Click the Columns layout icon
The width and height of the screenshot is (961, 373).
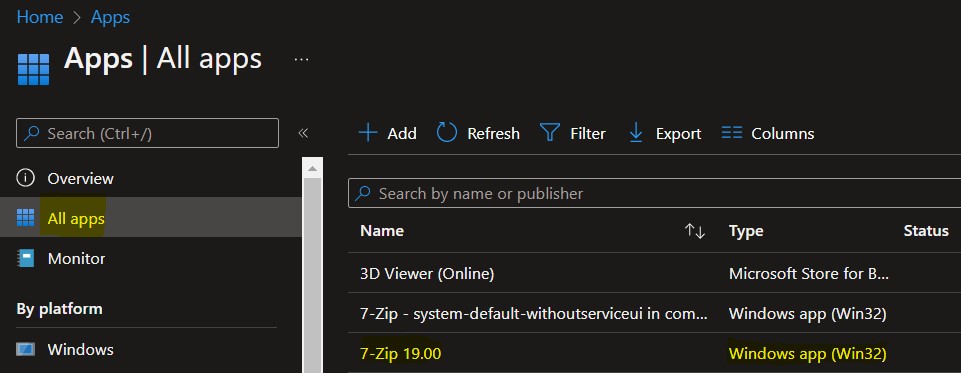coord(732,133)
